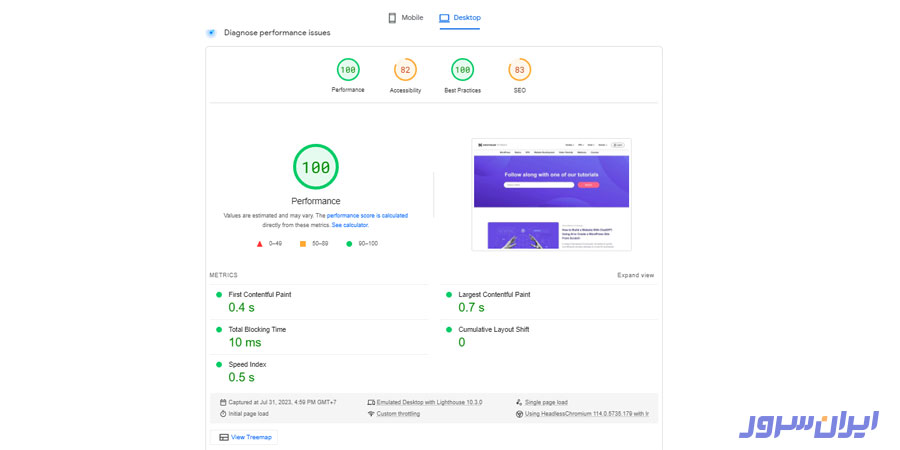This screenshot has width=900, height=450.
Task: Expand the metrics view
Action: (x=635, y=275)
